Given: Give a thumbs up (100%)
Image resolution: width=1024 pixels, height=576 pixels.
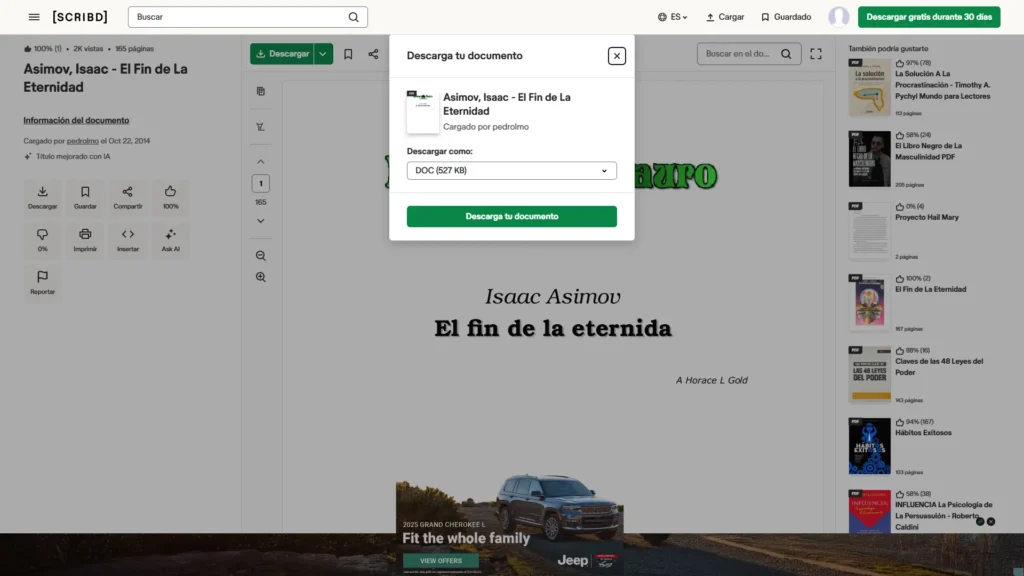Looking at the screenshot, I should click(x=170, y=197).
